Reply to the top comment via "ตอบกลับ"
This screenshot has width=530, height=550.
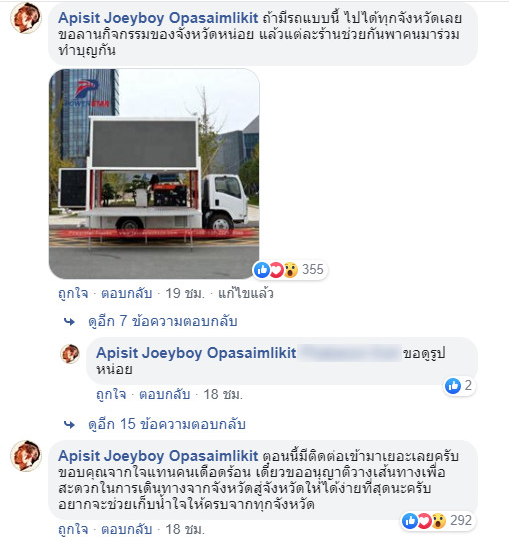tap(127, 293)
